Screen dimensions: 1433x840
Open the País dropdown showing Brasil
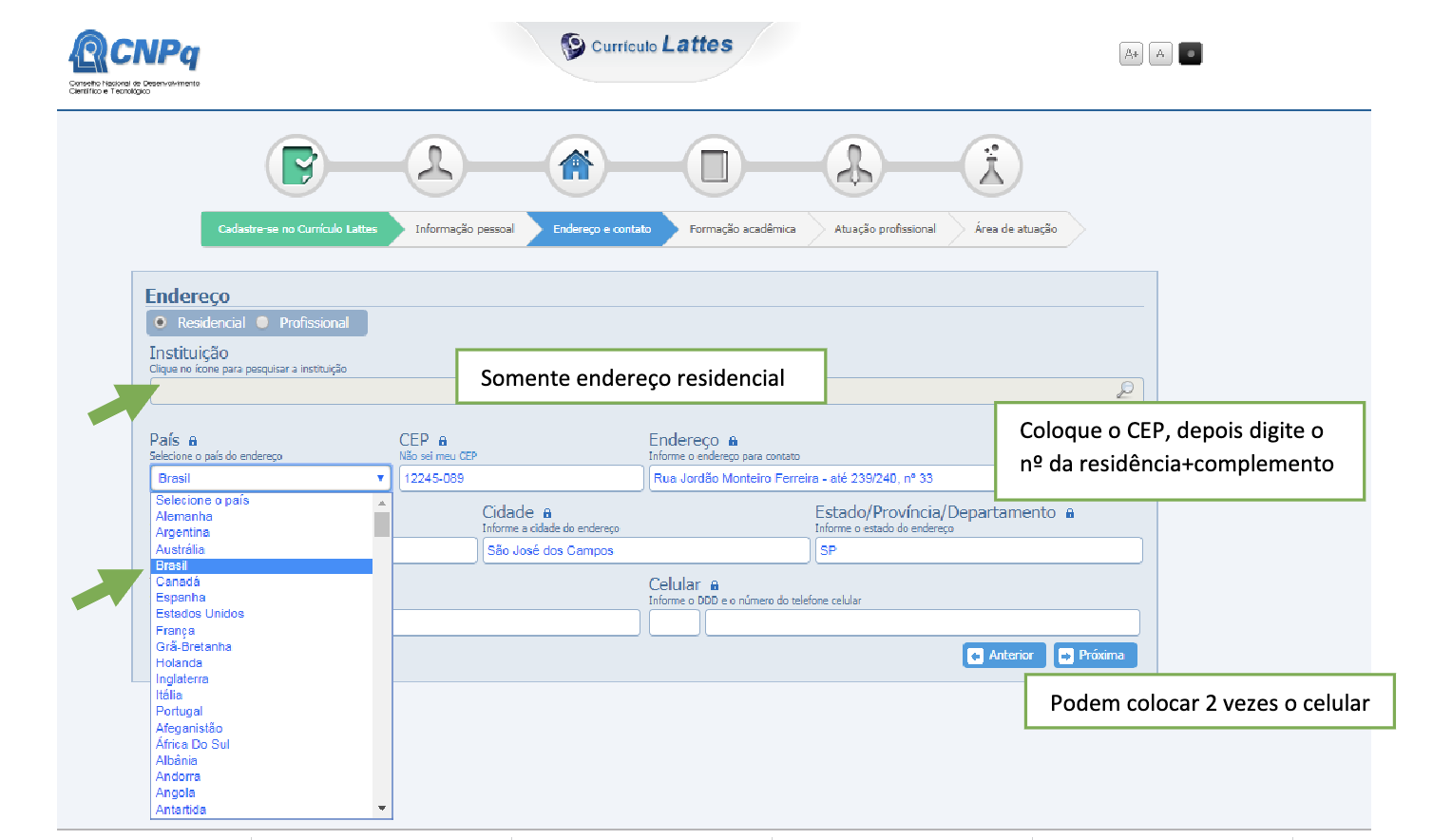point(271,478)
